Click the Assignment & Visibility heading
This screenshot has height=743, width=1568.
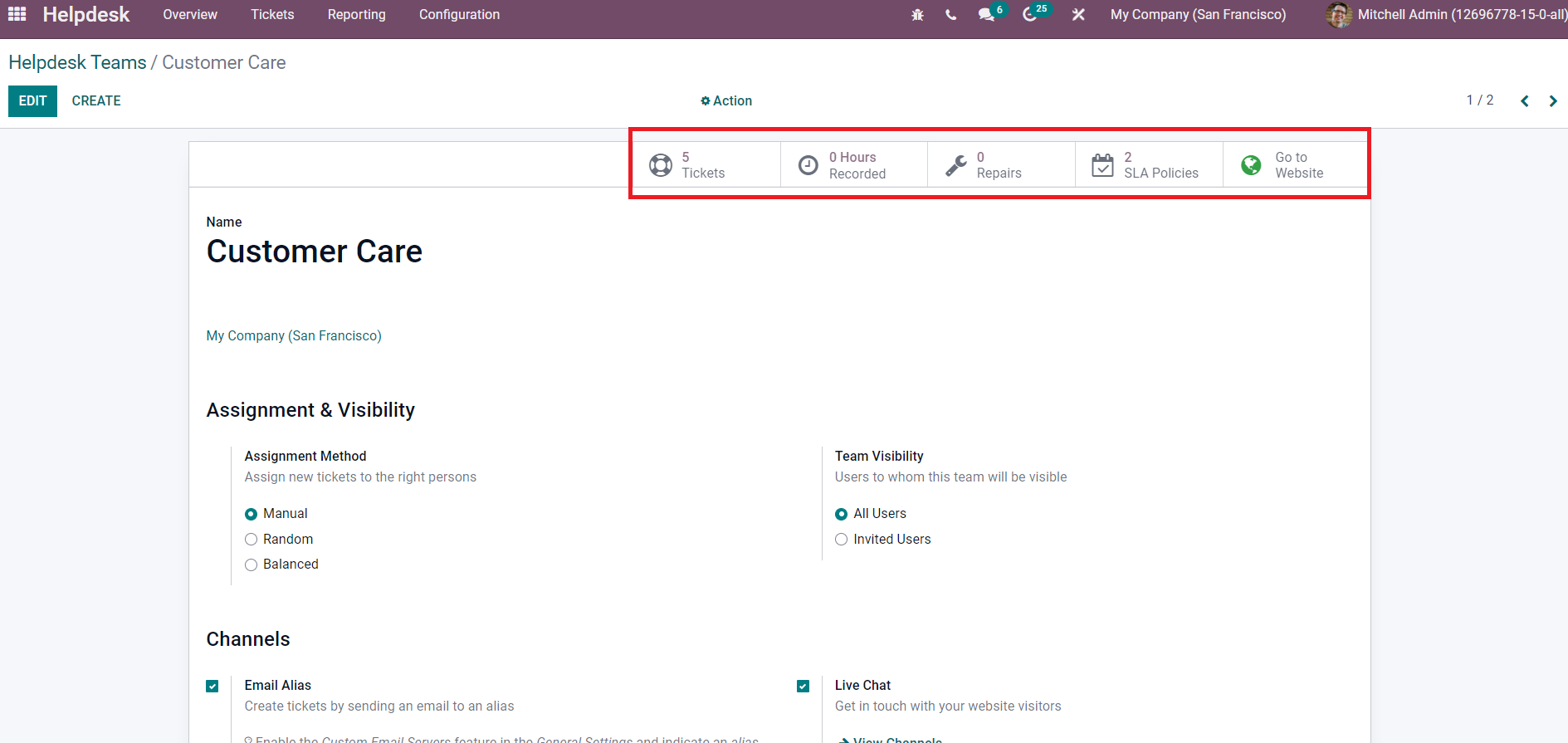tap(310, 410)
